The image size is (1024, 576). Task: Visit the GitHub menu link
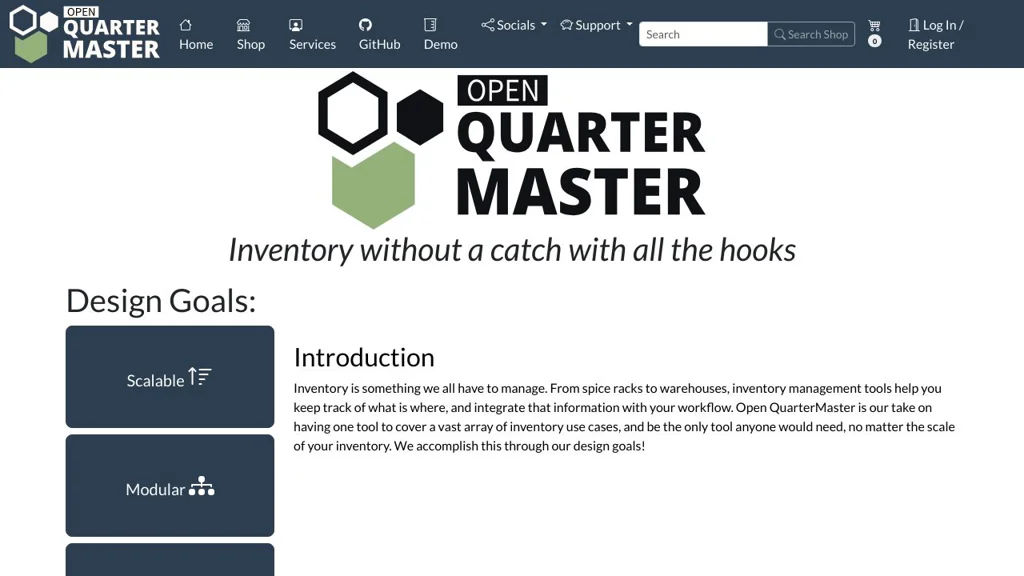pyautogui.click(x=379, y=34)
